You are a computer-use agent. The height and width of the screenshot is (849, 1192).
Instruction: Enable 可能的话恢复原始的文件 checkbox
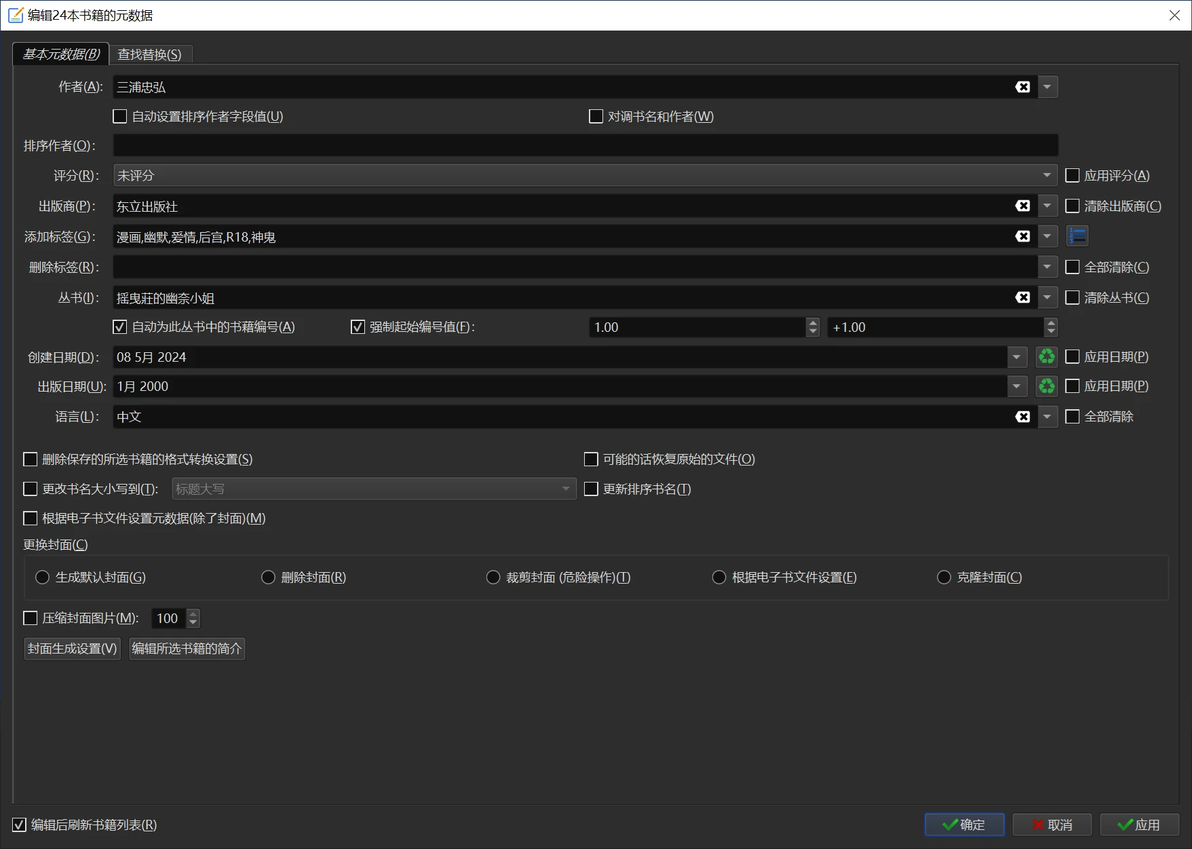(591, 459)
